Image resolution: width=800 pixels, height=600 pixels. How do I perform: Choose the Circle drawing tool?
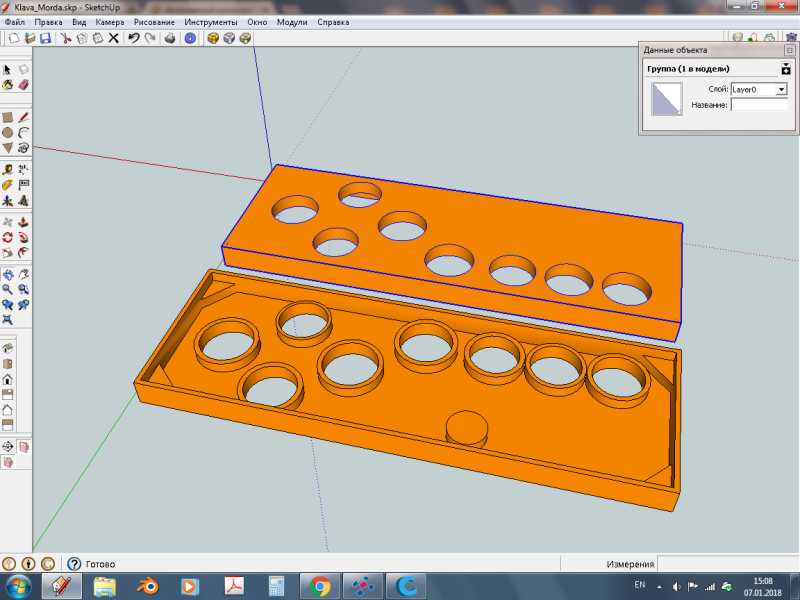[7, 133]
